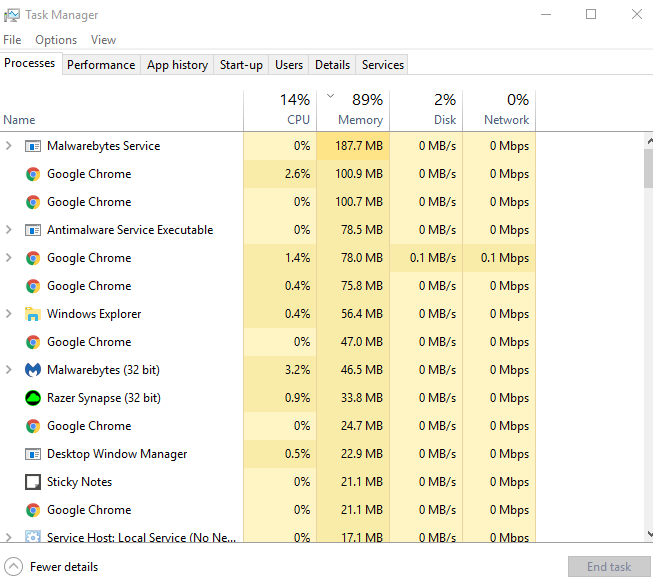653x585 pixels.
Task: Select the Google Chrome icon using 47.0 MB
Action: tap(33, 342)
